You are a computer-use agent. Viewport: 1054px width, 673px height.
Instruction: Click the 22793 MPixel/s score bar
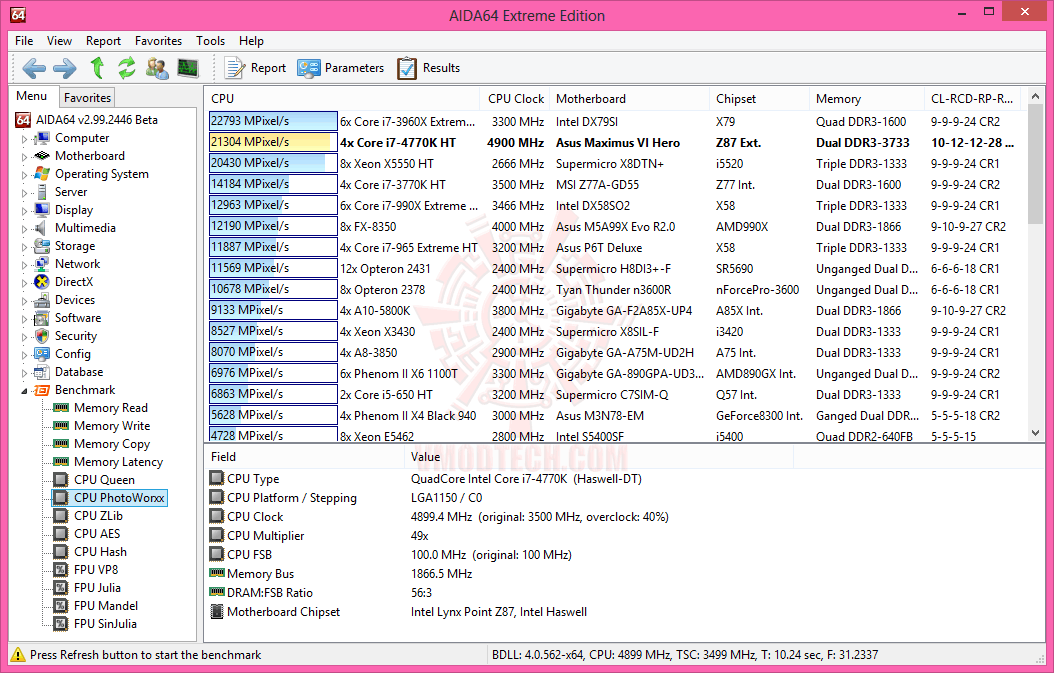(273, 121)
